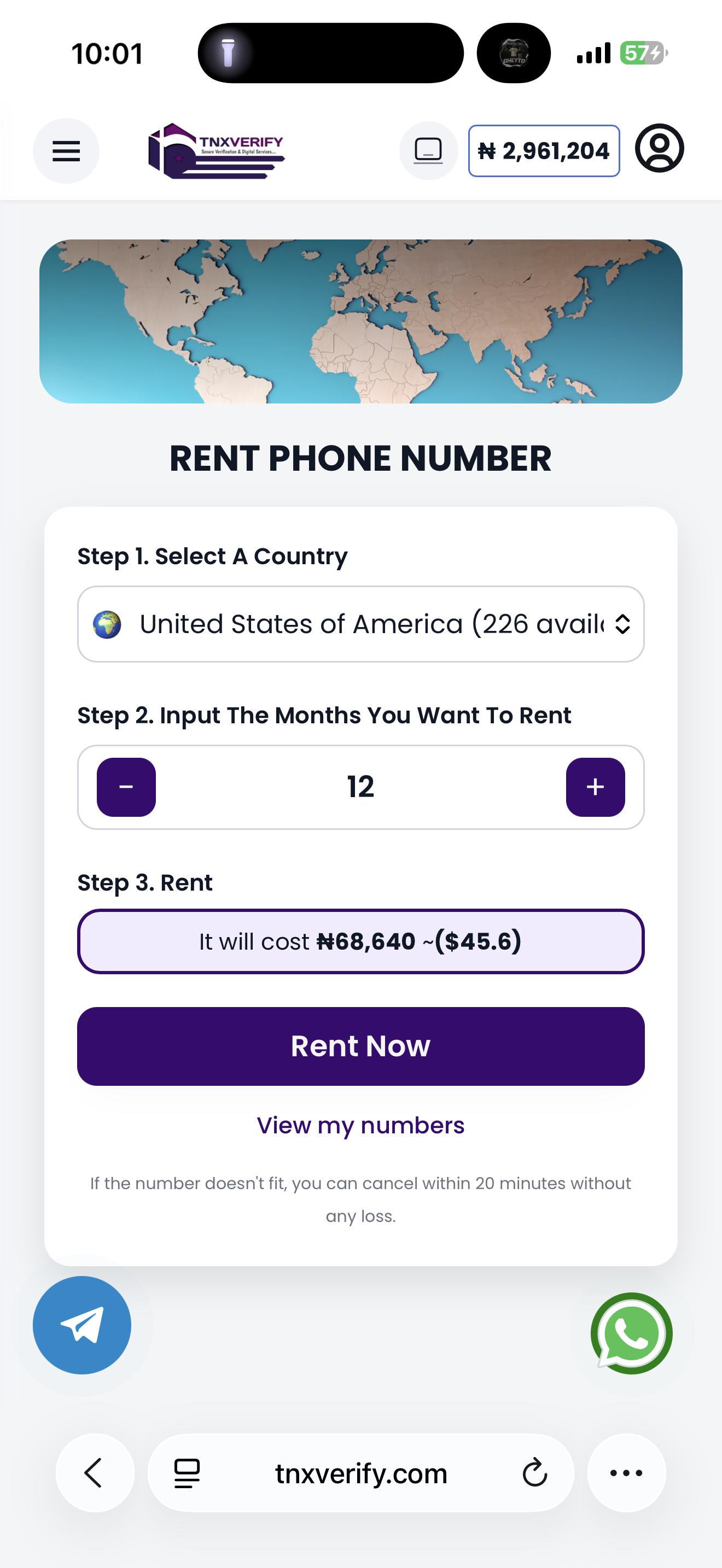Open the WhatsApp support chat
722x1568 pixels.
[x=631, y=1332]
